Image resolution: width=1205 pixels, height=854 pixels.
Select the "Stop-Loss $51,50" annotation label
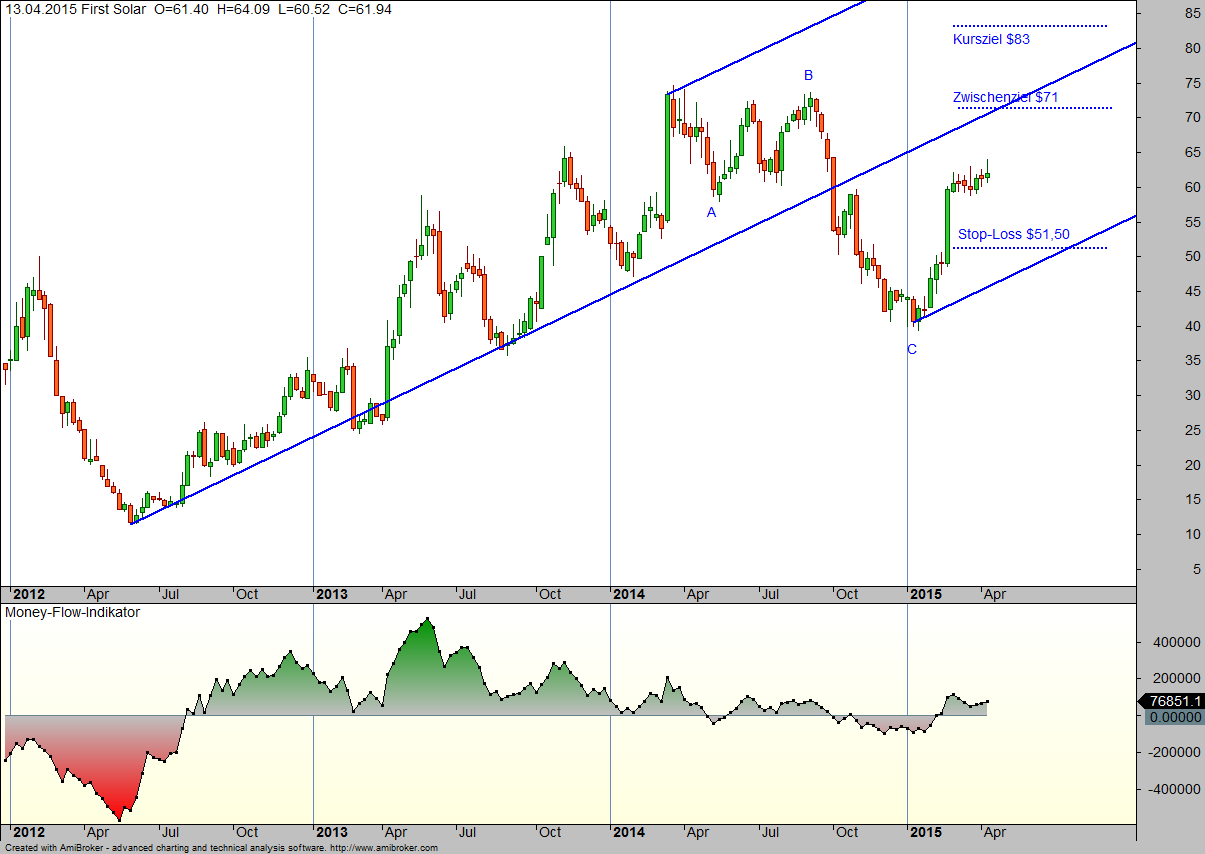coord(1014,235)
